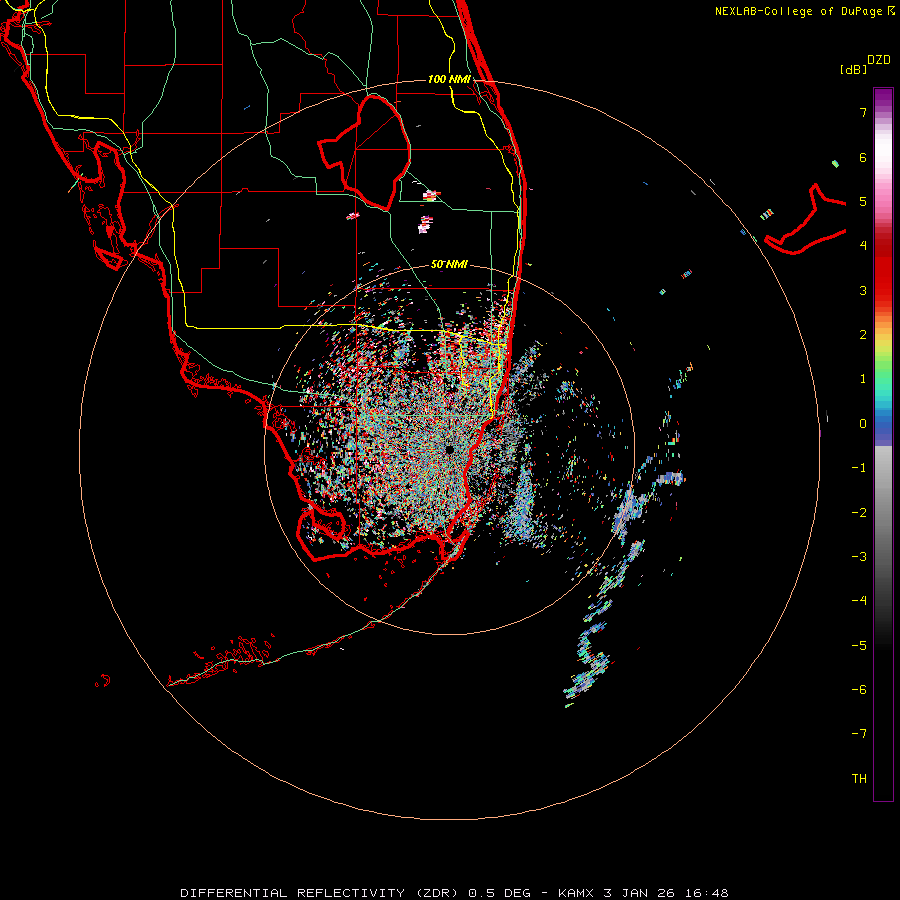Click the 2 value on the color scale

coord(863,335)
